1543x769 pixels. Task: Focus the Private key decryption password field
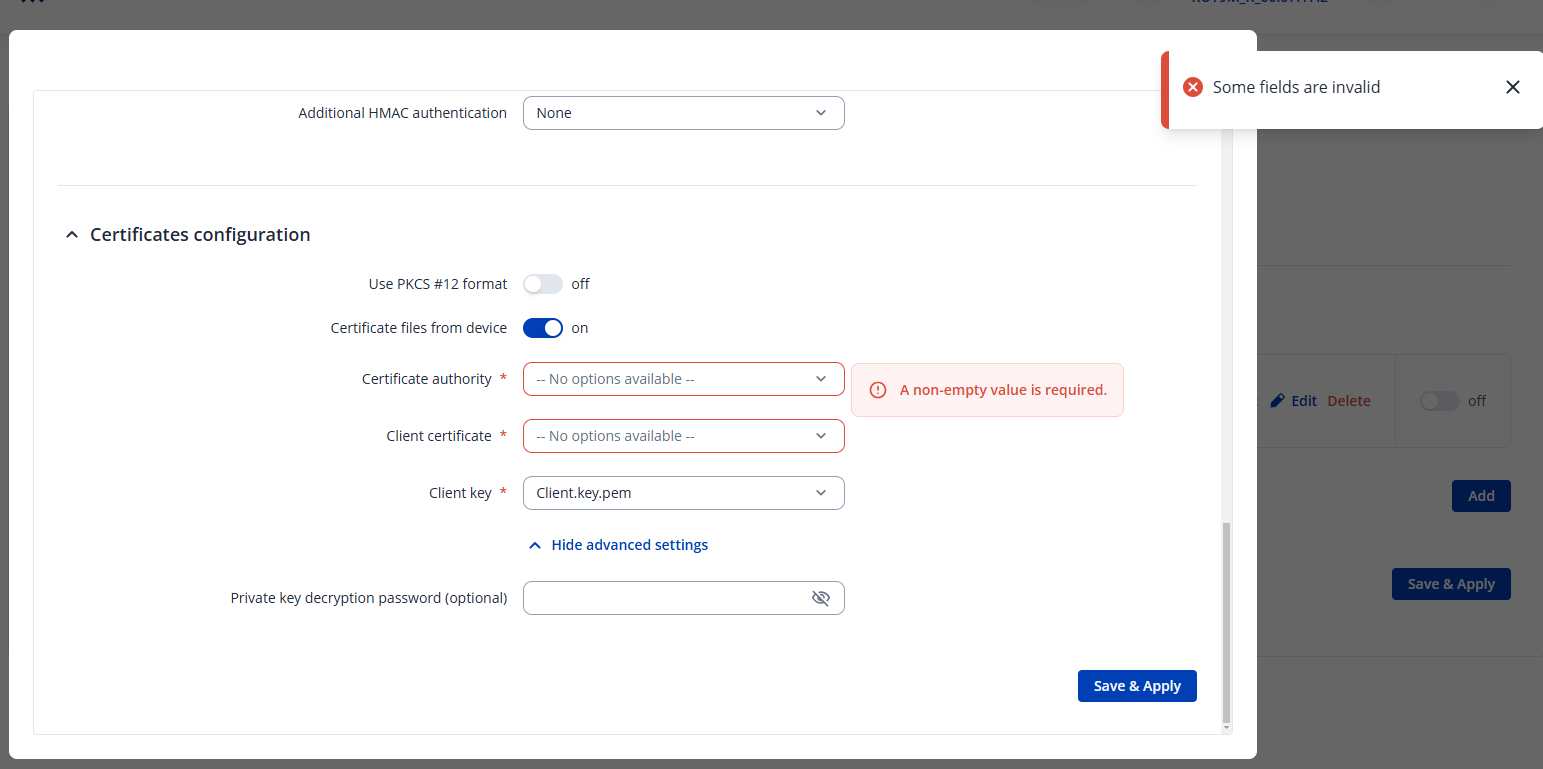tap(665, 598)
